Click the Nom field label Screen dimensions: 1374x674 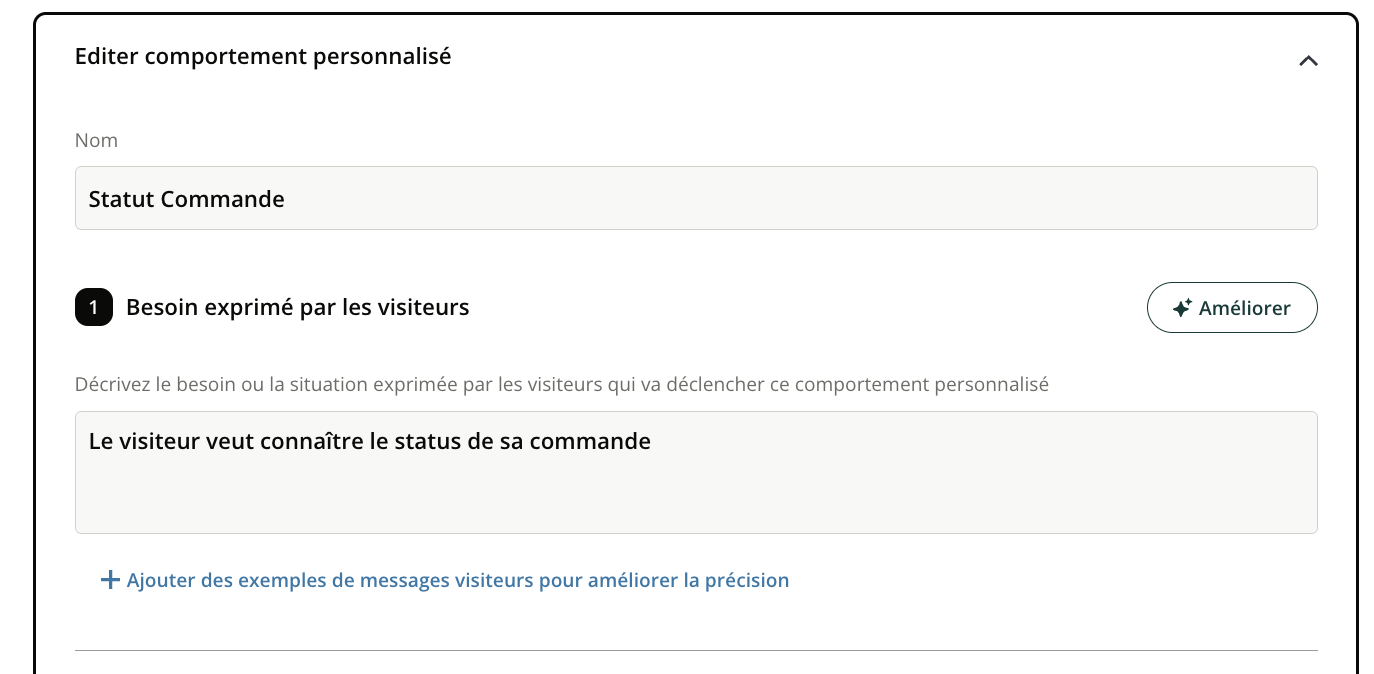(96, 141)
